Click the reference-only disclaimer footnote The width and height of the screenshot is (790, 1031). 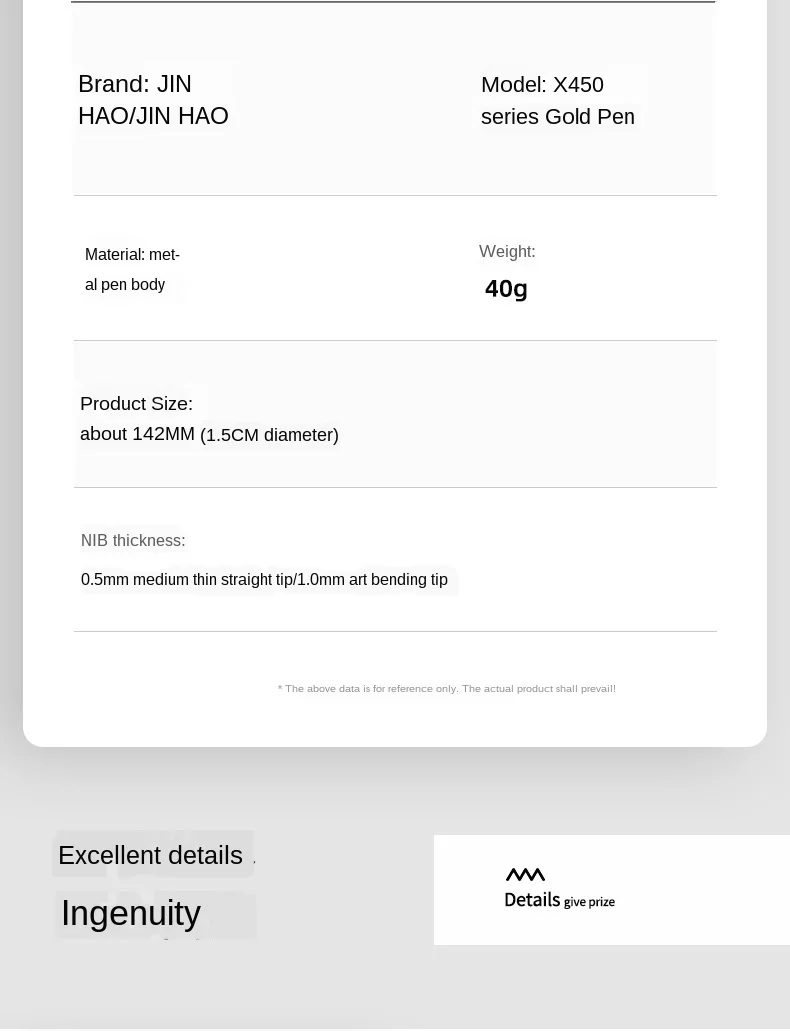(x=447, y=688)
